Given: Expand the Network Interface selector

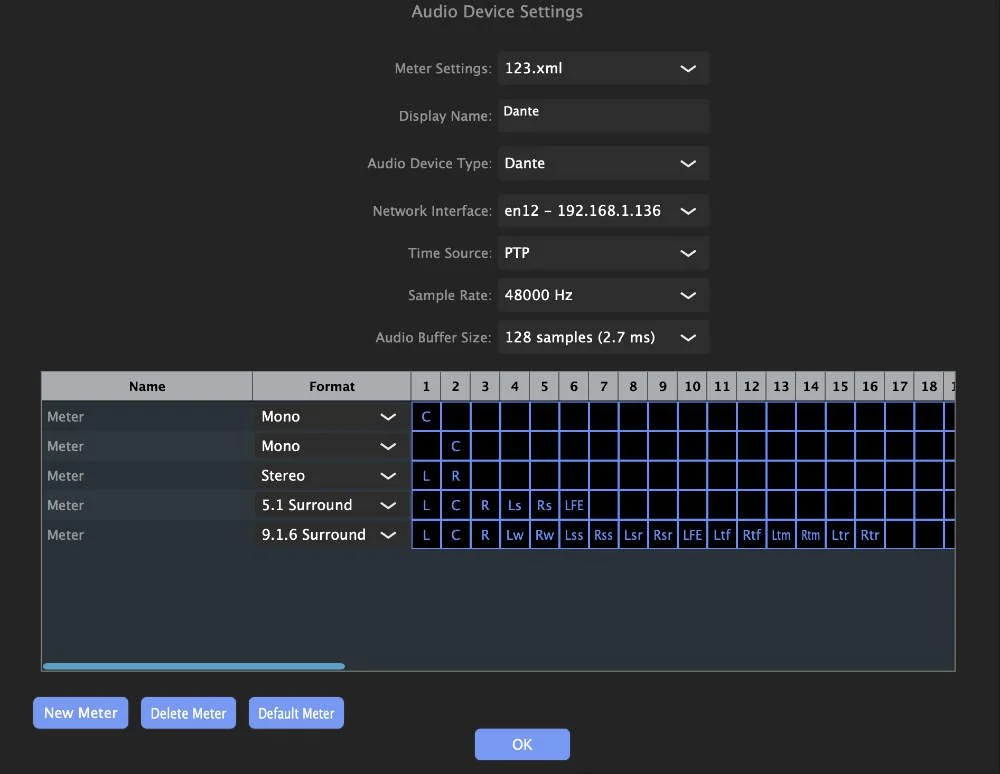Looking at the screenshot, I should [x=603, y=210].
